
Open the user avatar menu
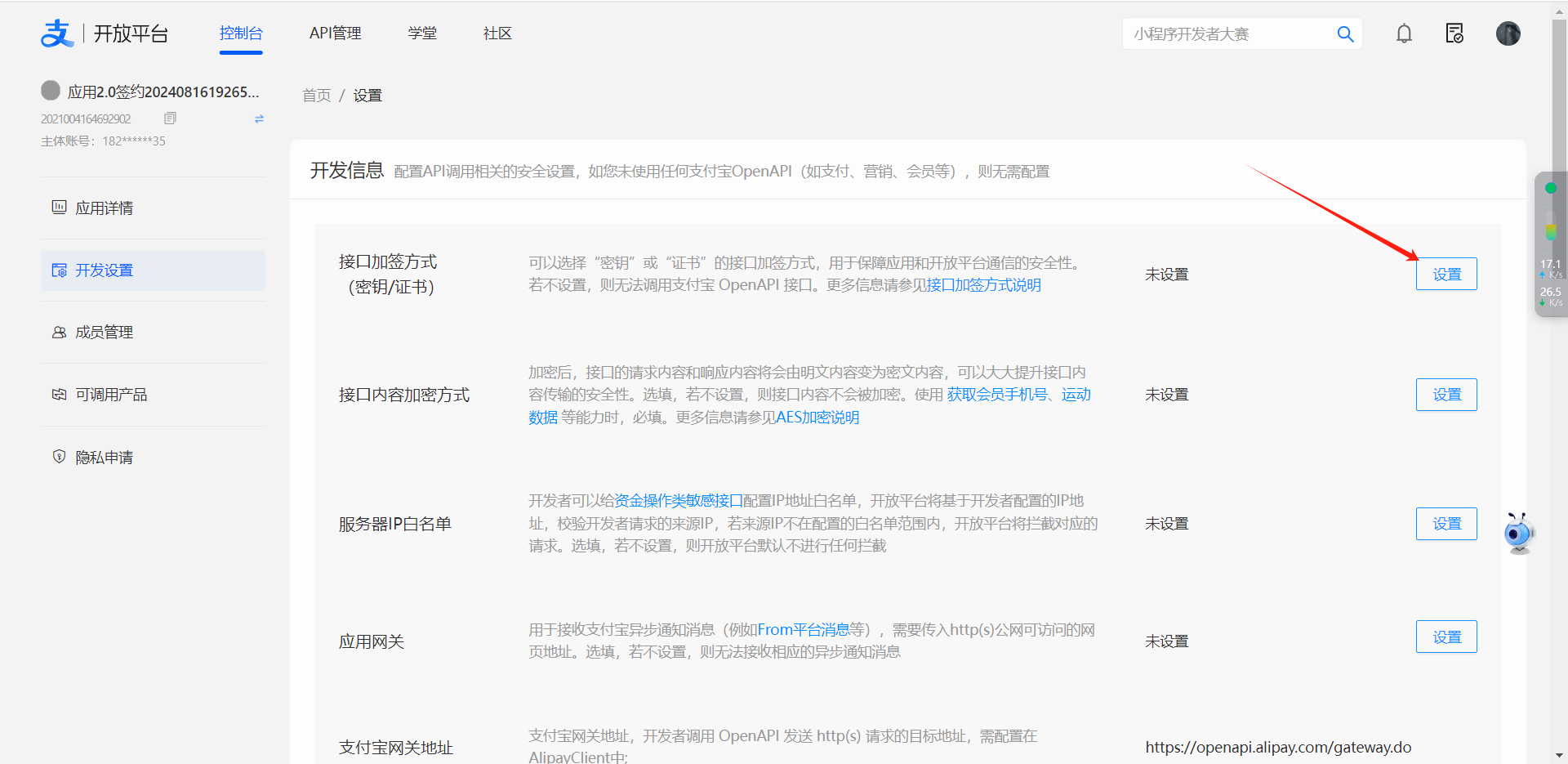click(x=1508, y=34)
